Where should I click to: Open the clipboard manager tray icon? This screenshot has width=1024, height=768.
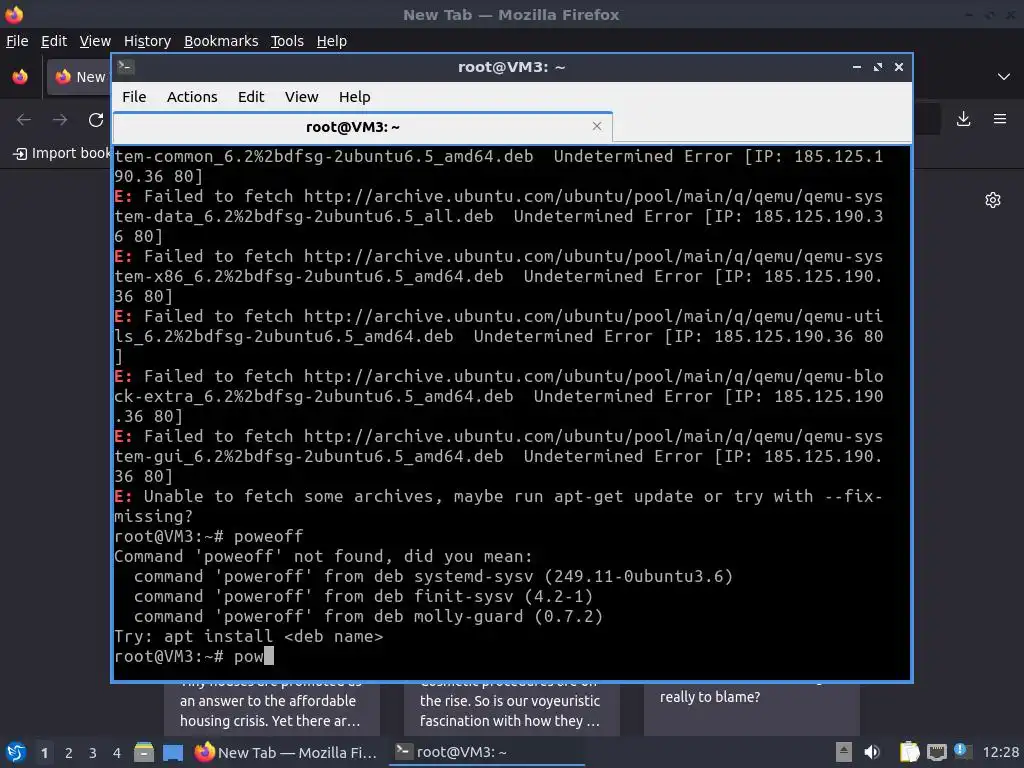point(909,752)
